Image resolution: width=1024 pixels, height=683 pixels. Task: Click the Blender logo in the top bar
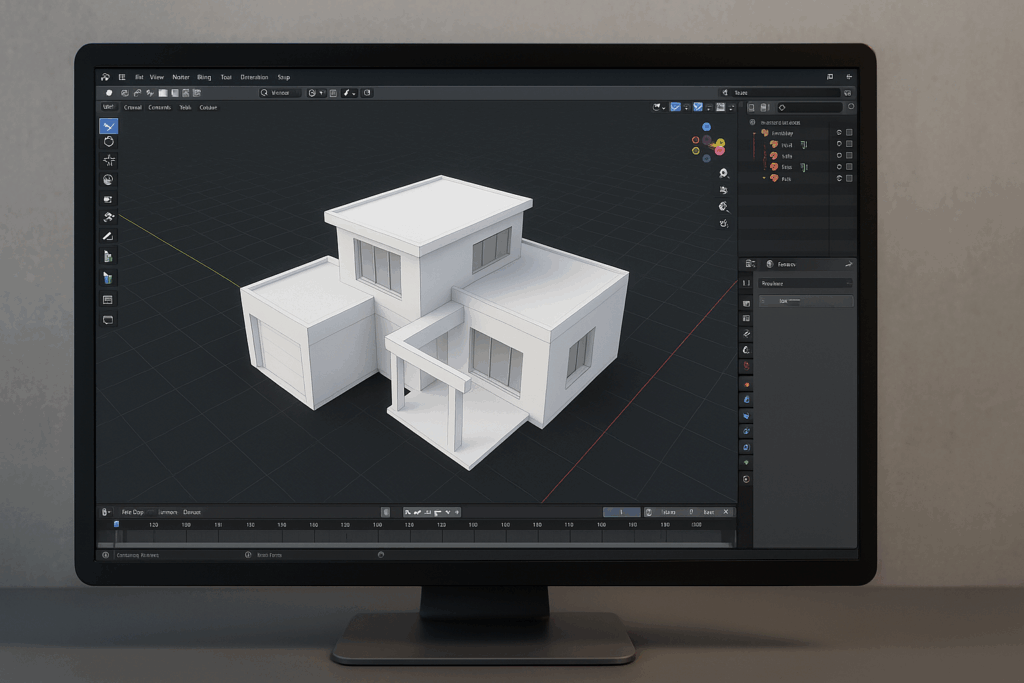coord(105,77)
